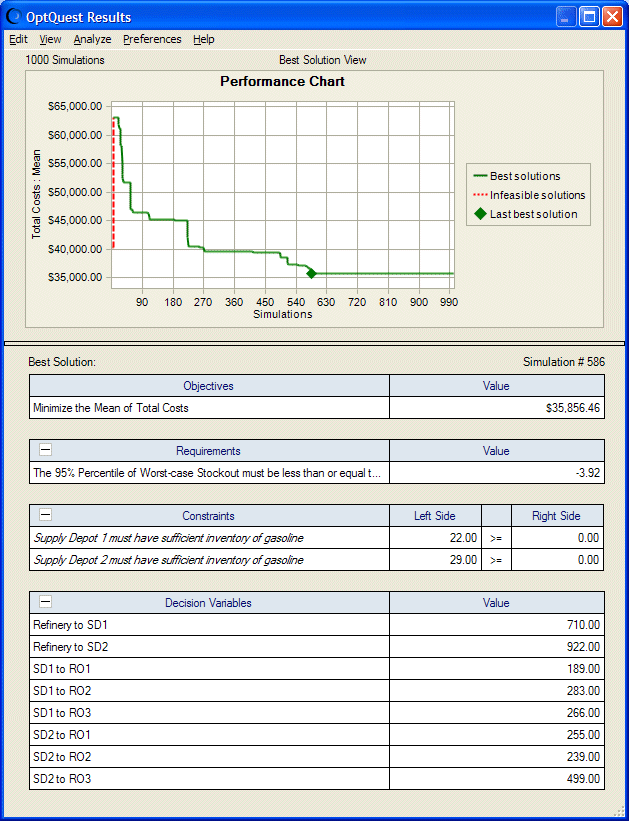Select the Refinery to SD2 row
The width and height of the screenshot is (629, 821).
click(316, 647)
